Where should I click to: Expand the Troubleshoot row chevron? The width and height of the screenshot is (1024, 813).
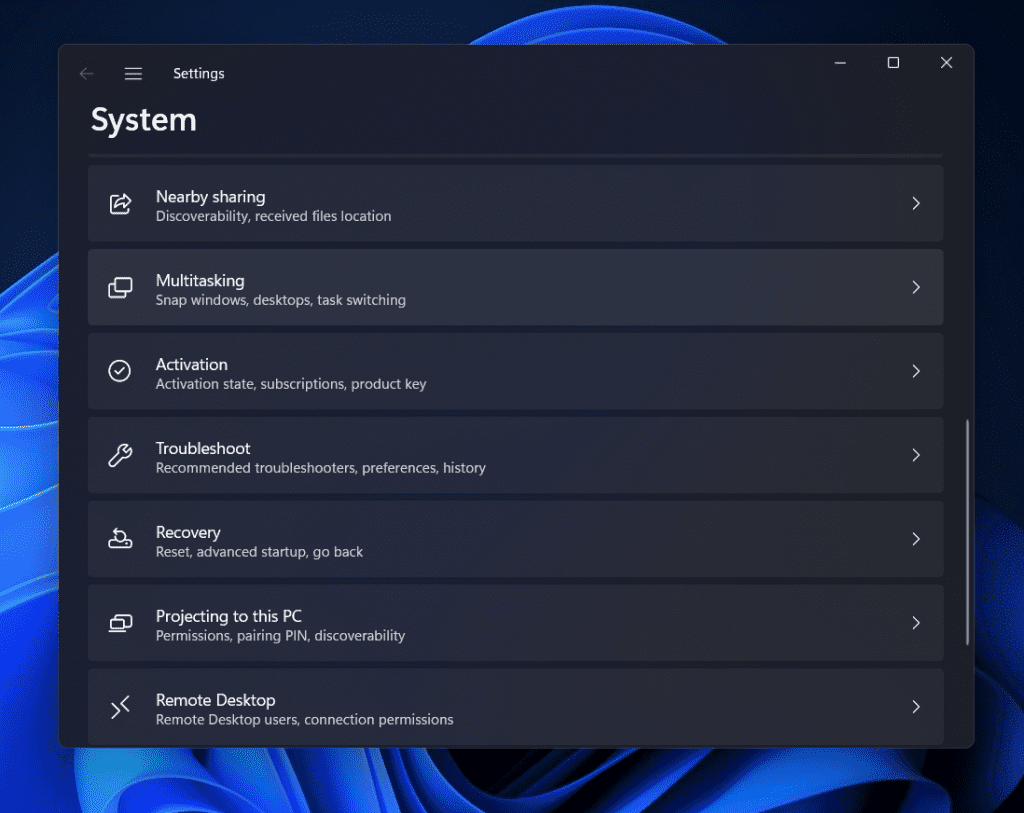click(916, 455)
